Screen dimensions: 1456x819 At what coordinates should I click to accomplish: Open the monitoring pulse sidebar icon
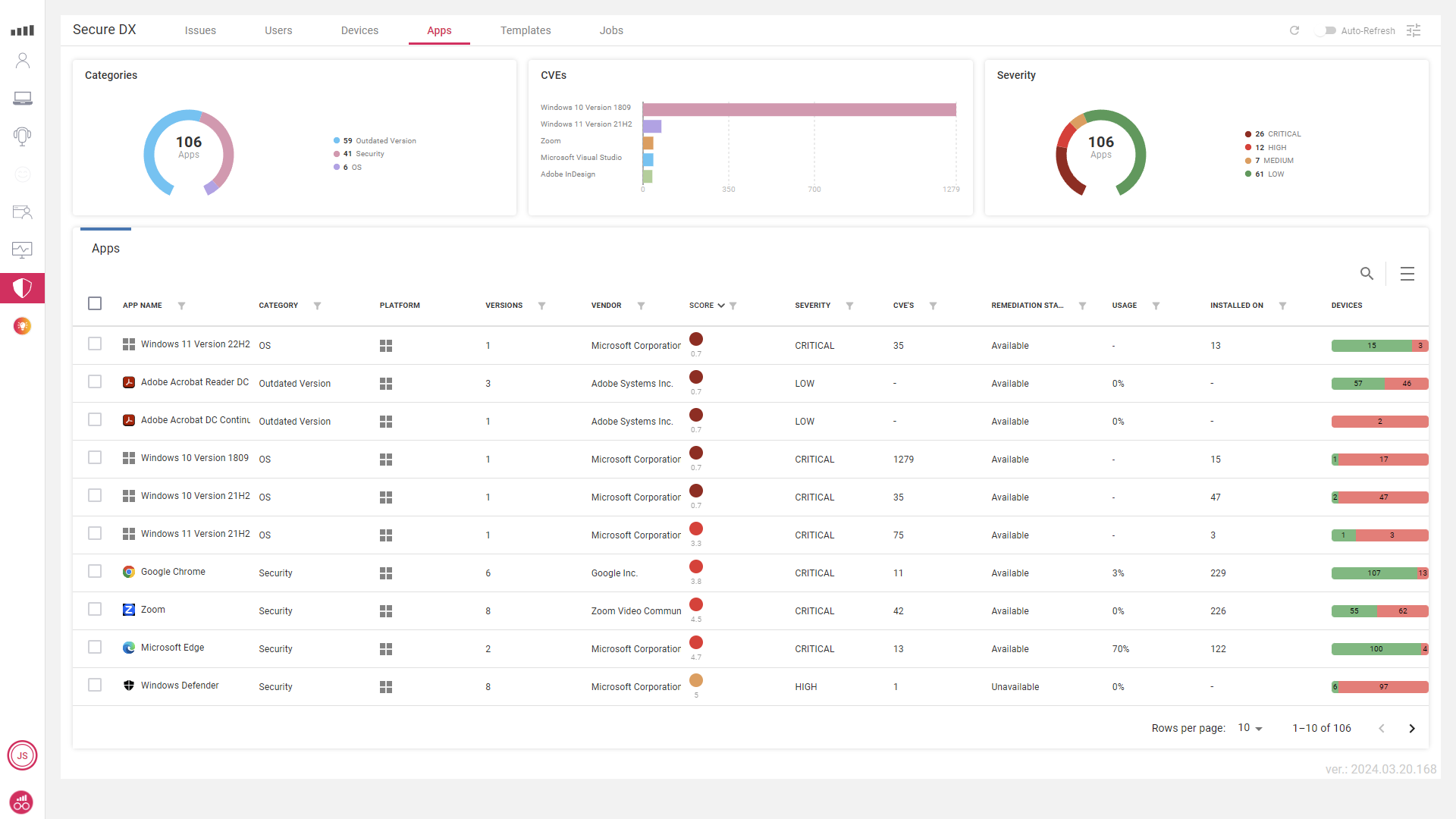tap(22, 249)
